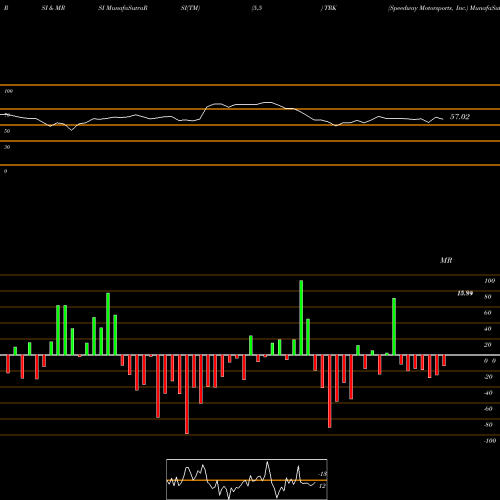Click the 'SI MunafaSutraR' header text
500x500 pixels.
pyautogui.click(x=123, y=8)
